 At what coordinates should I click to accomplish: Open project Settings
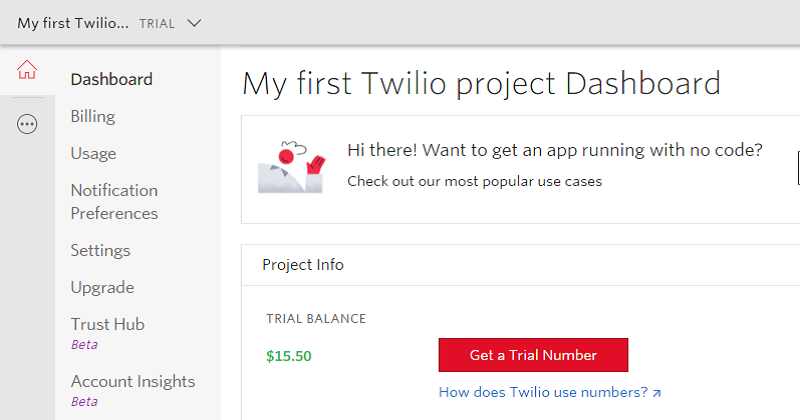[x=101, y=251]
